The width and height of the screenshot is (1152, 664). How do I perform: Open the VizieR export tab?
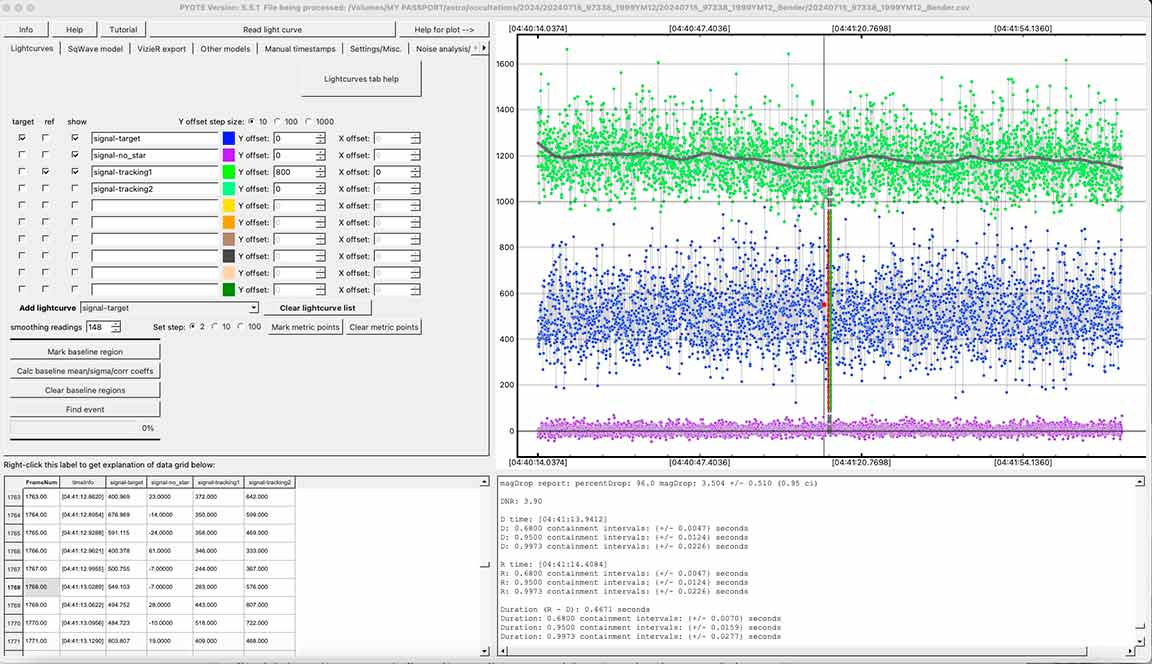point(162,49)
